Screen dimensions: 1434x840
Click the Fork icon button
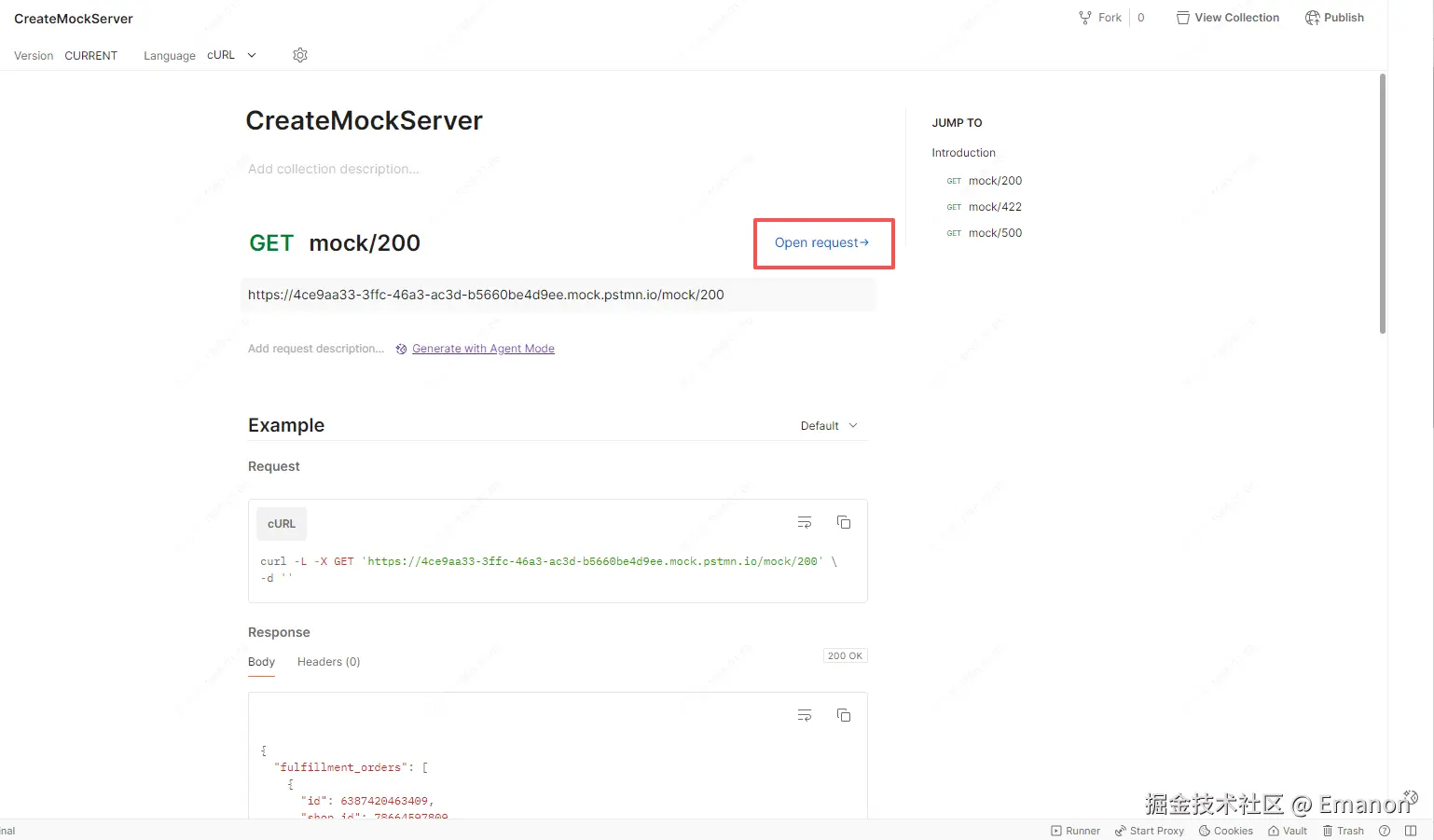1100,18
